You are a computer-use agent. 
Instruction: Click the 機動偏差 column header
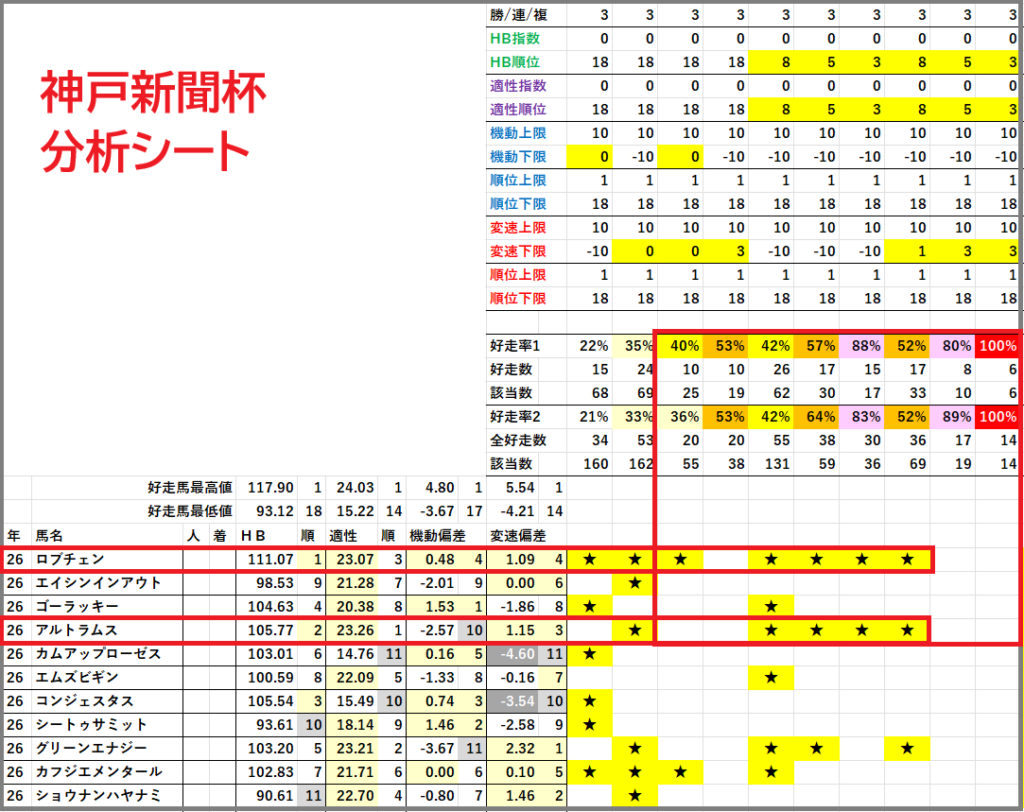tap(438, 536)
